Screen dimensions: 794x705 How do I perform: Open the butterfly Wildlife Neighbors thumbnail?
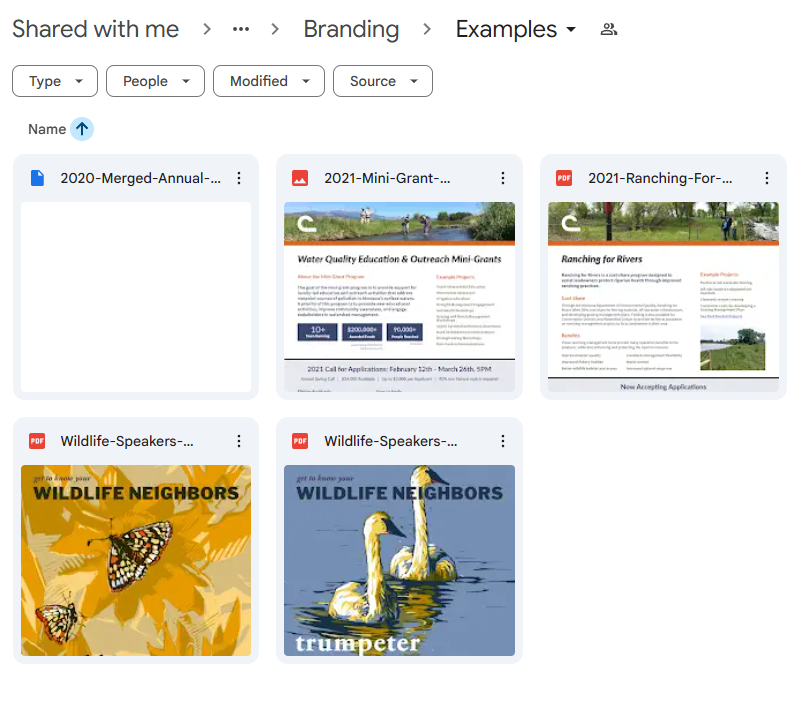(136, 561)
